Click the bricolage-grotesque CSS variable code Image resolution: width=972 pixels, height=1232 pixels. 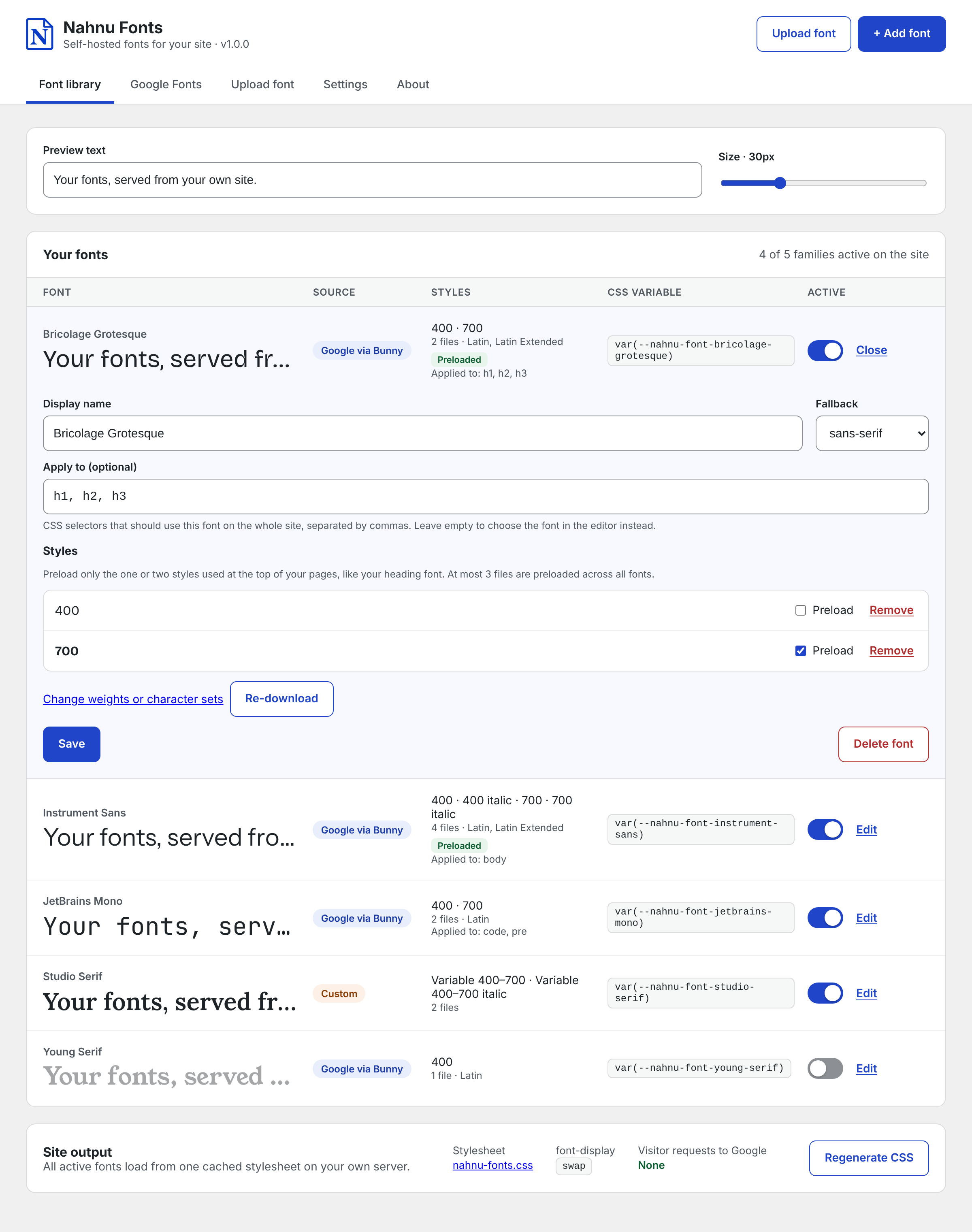coord(701,351)
